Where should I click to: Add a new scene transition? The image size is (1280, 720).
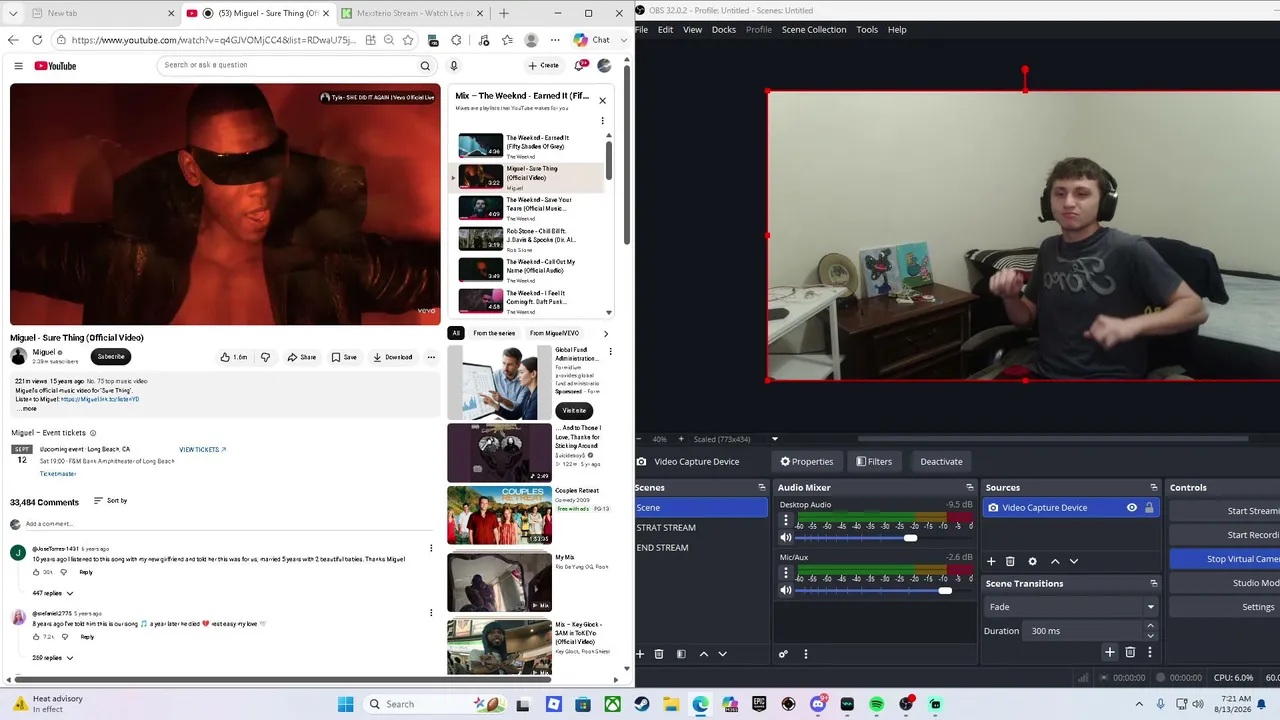click(1109, 652)
